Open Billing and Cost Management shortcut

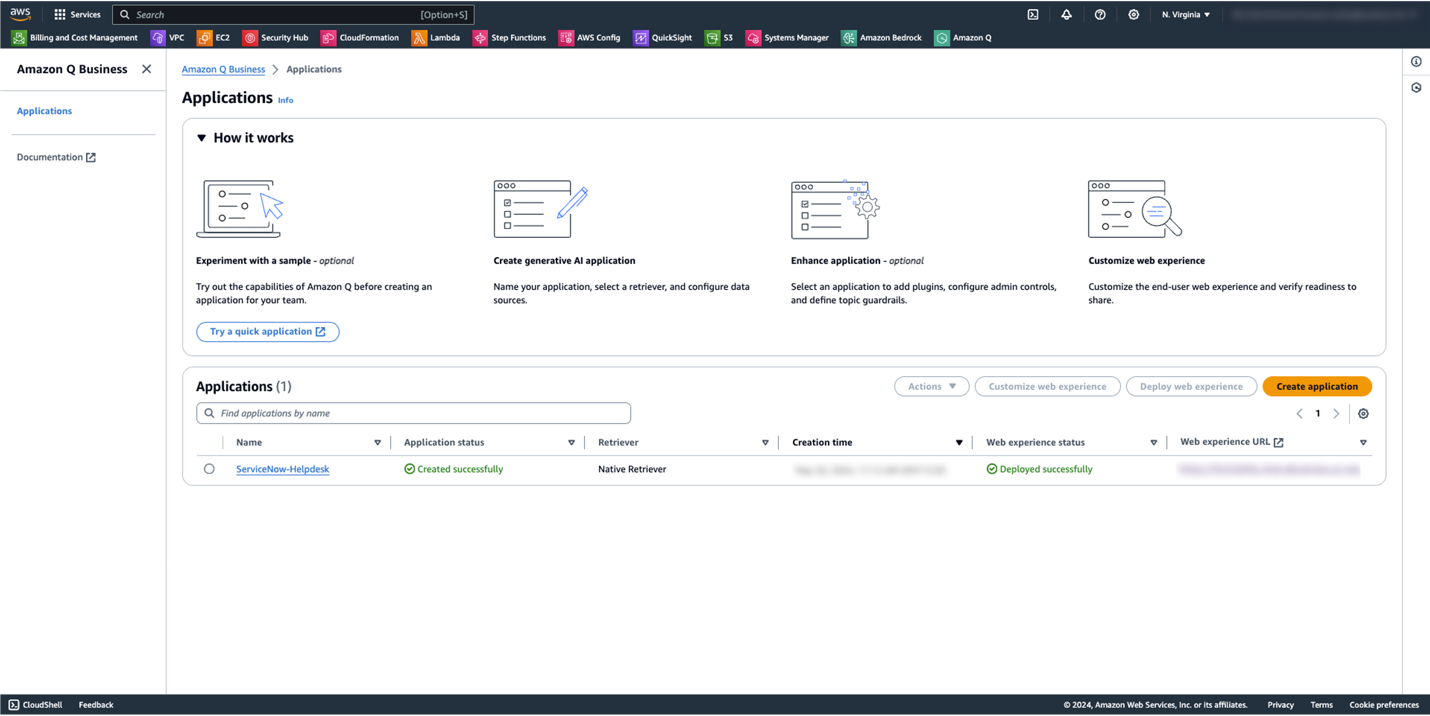coord(75,38)
